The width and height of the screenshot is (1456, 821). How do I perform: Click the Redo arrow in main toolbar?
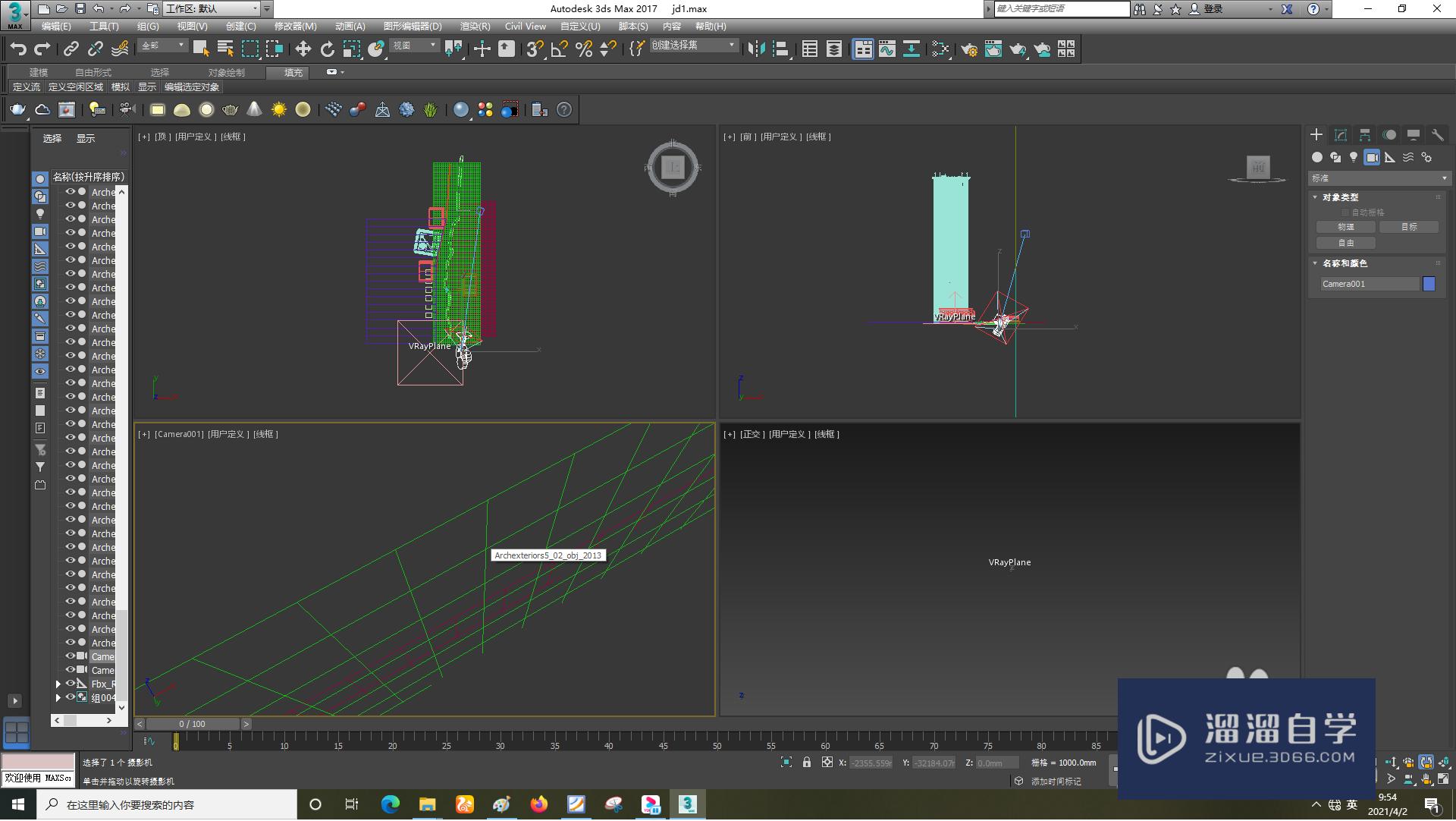tap(42, 49)
